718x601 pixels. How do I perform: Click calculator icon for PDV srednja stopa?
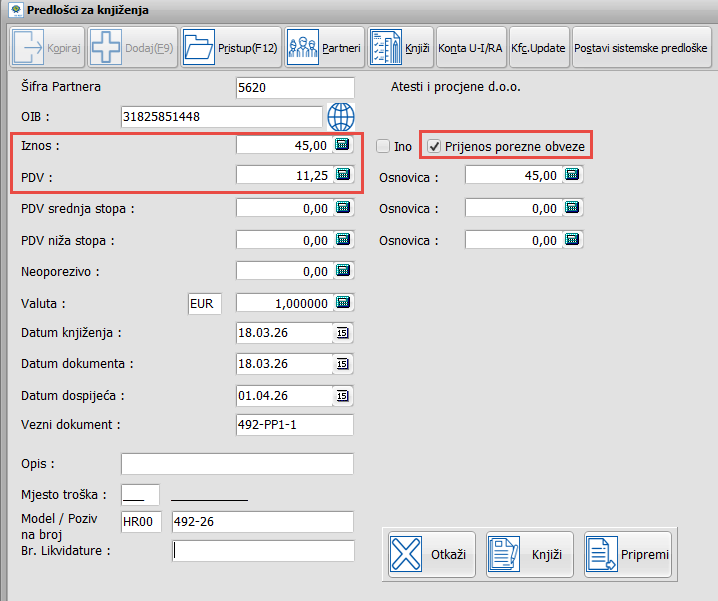point(343,209)
